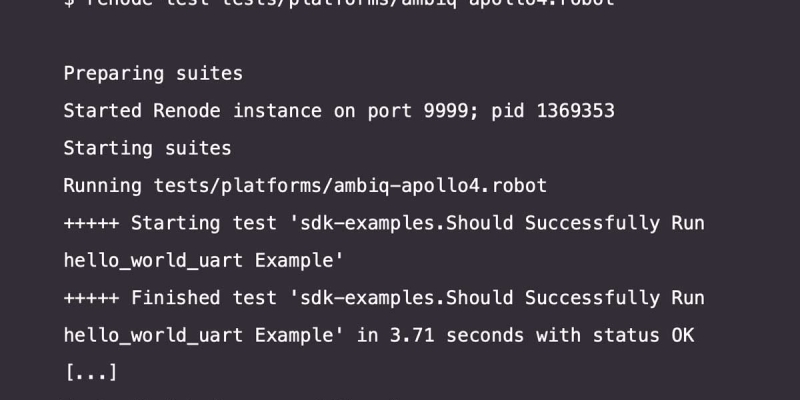The width and height of the screenshot is (800, 400).
Task: Click the status 'OK' text
Action: [x=682, y=336]
